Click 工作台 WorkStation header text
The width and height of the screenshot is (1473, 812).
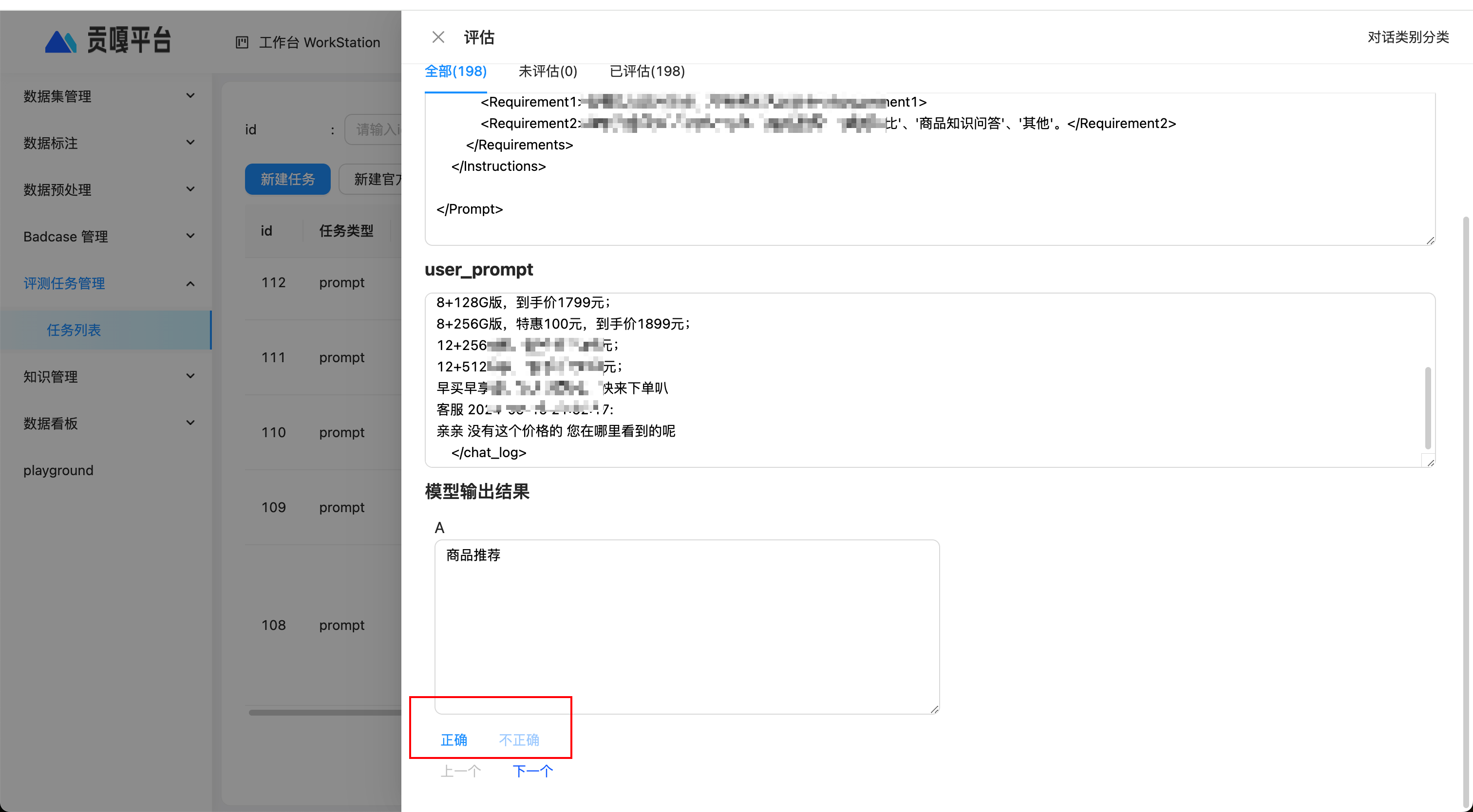(x=319, y=42)
